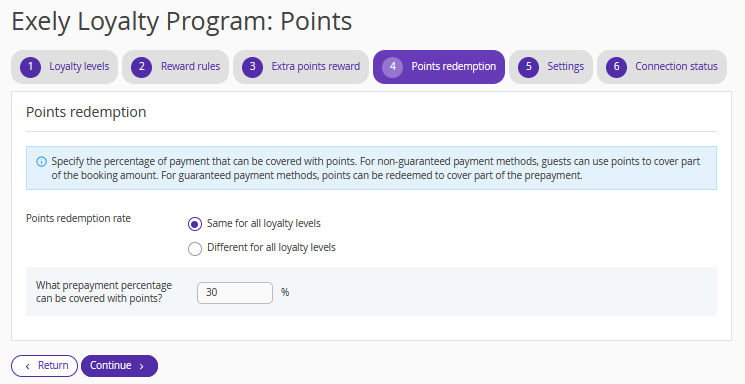The width and height of the screenshot is (745, 384).
Task: Select the Points redemption tab
Action: coord(439,67)
